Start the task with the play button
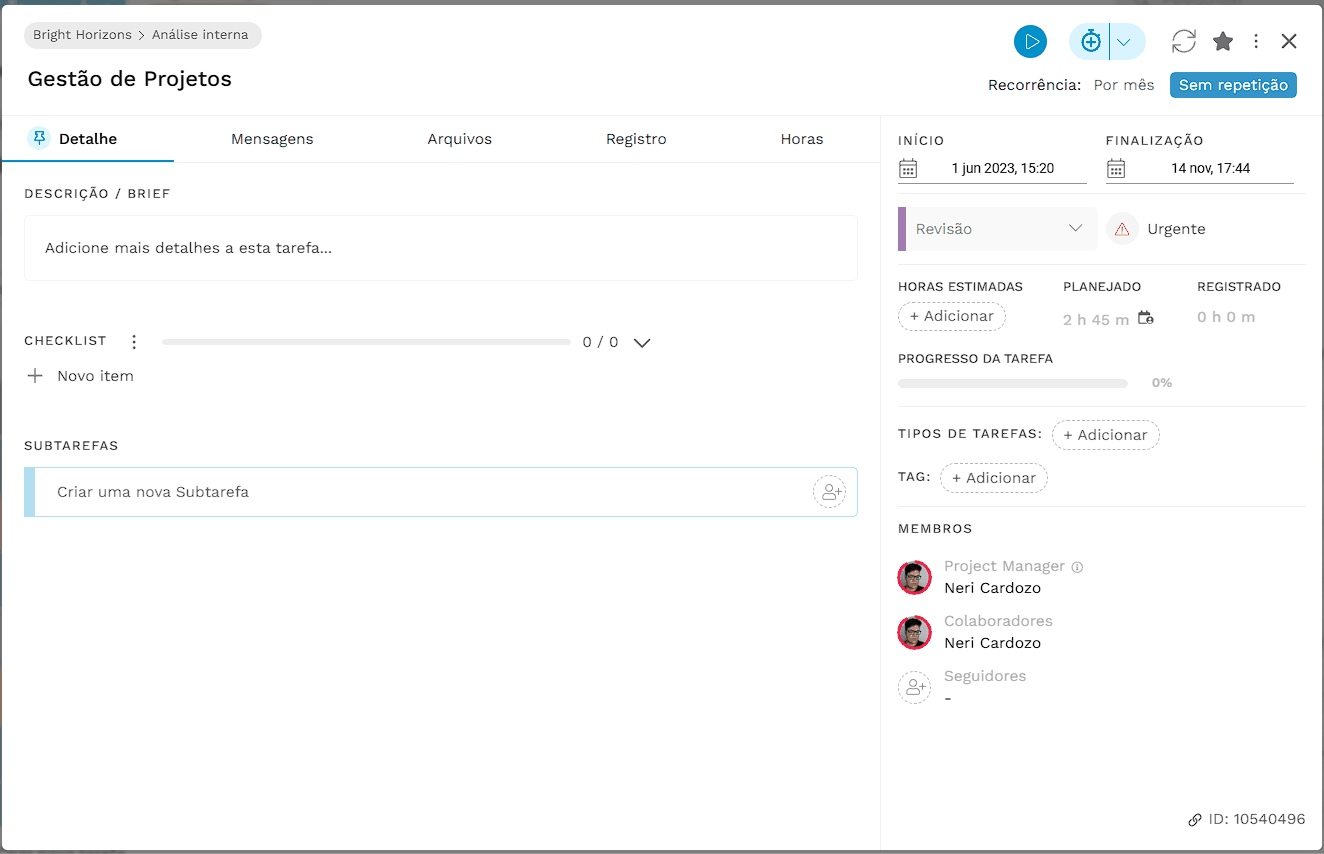Image resolution: width=1324 pixels, height=854 pixels. (x=1030, y=41)
